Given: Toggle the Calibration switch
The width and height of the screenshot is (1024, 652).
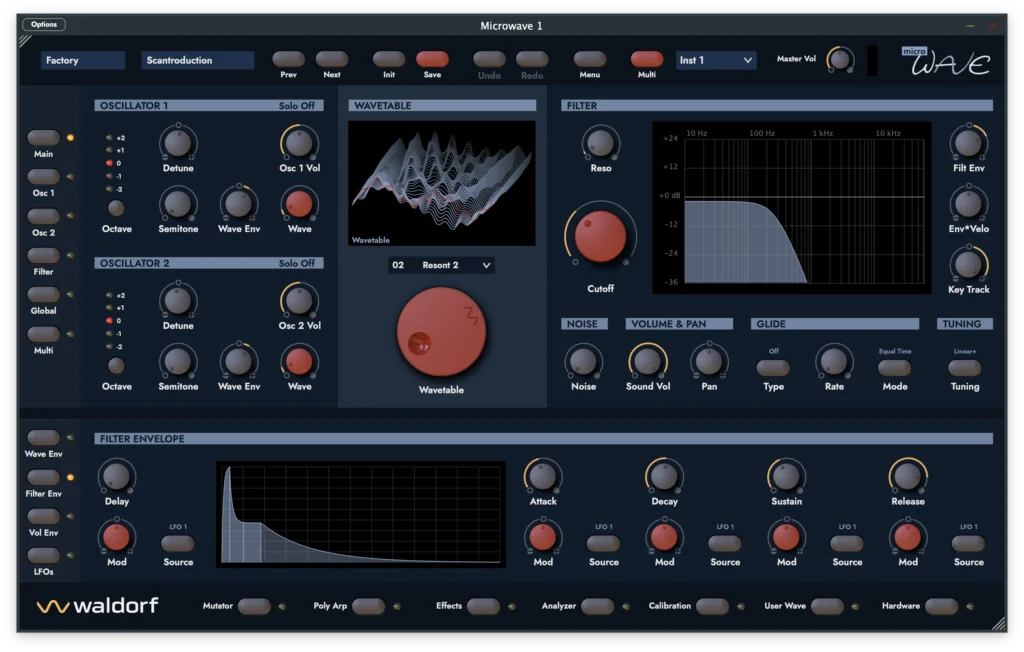Looking at the screenshot, I should click(712, 606).
